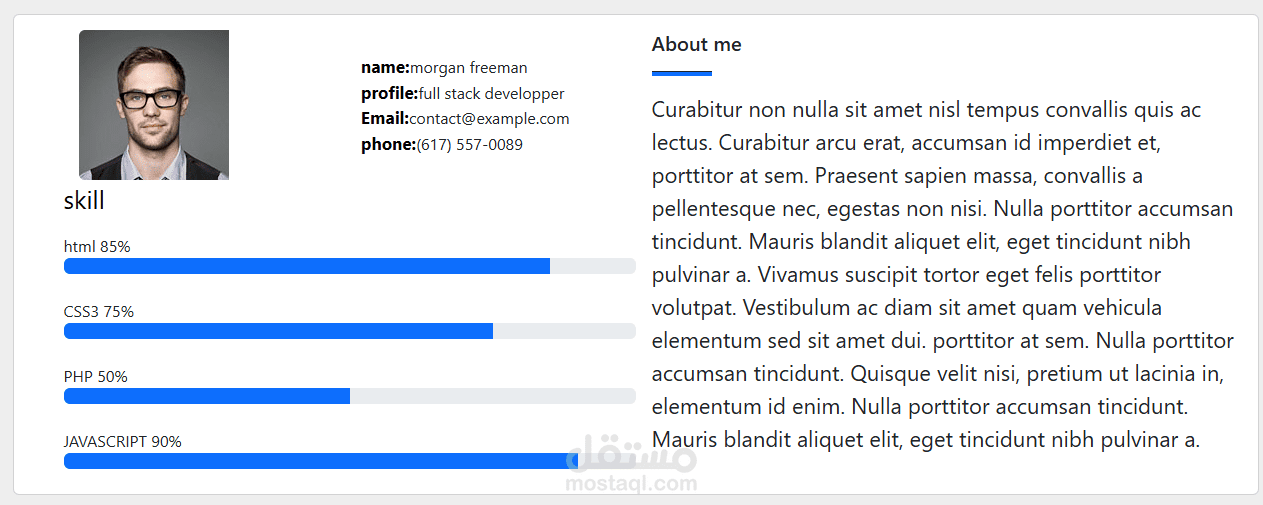Click the full stack developper profile text

click(x=491, y=94)
